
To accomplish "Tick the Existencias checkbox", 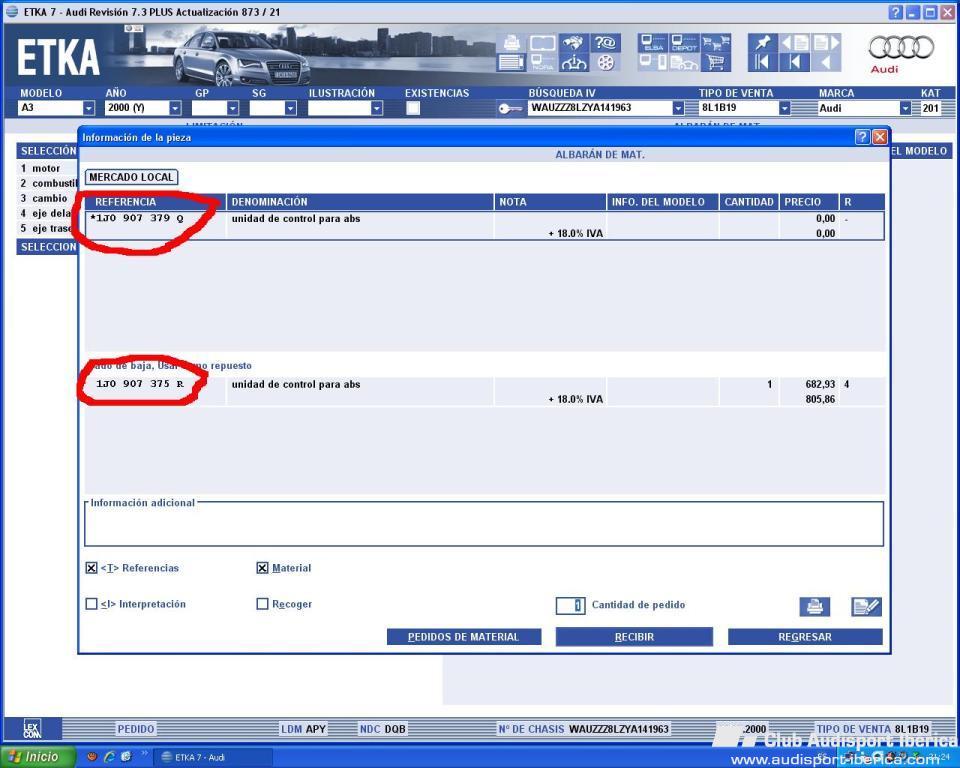I will click(x=413, y=108).
